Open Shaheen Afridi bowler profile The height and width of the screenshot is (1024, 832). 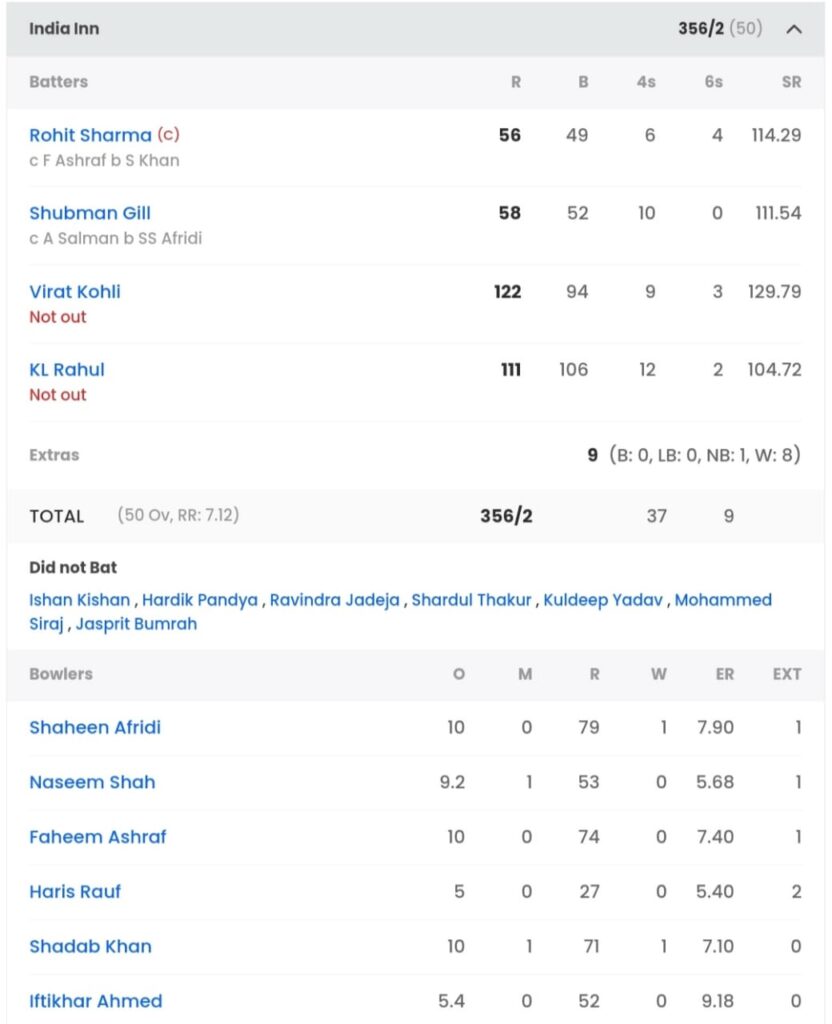pos(95,728)
